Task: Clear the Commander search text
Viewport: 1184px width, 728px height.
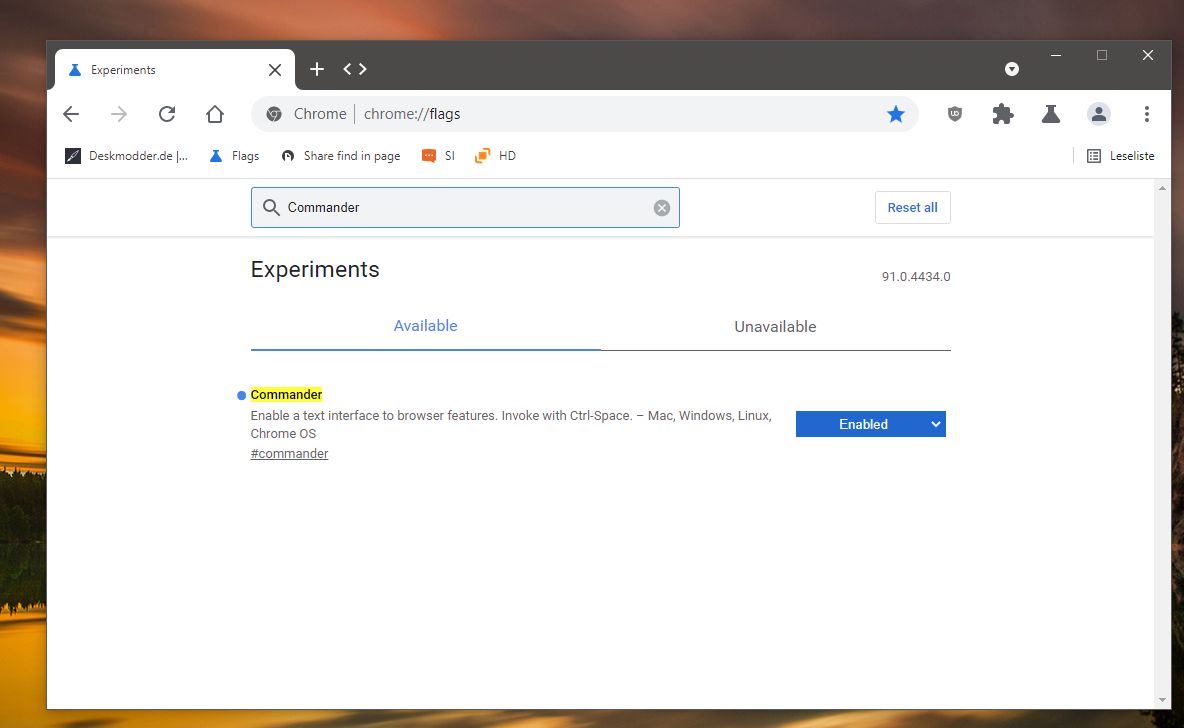Action: [661, 208]
